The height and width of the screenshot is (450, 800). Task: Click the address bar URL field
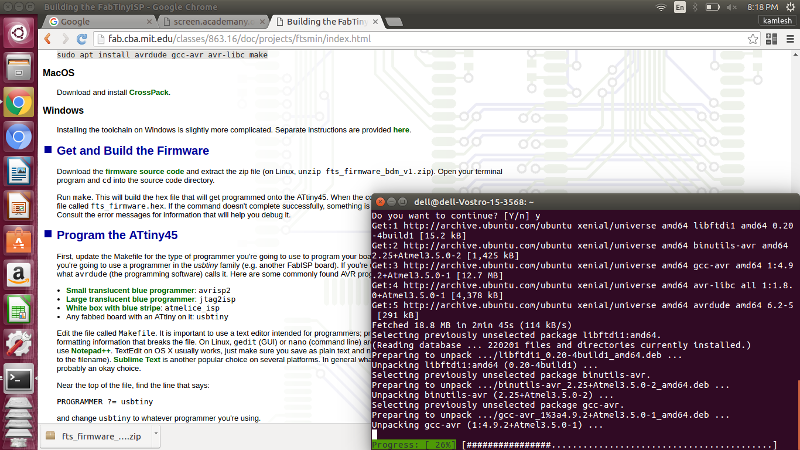tap(421, 39)
